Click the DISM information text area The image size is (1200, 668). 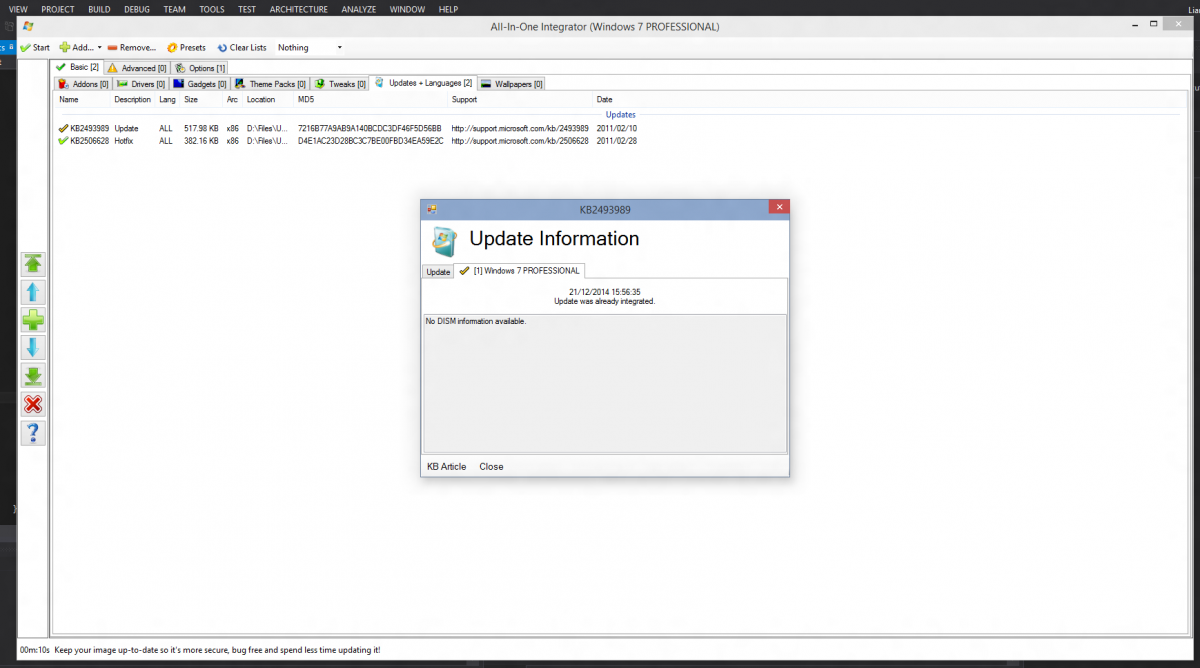605,384
